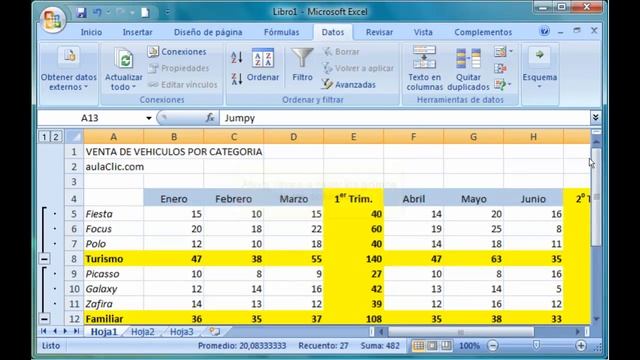Image resolution: width=640 pixels, height=360 pixels.
Task: Click the Quitar duplicados tool
Action: (x=468, y=69)
